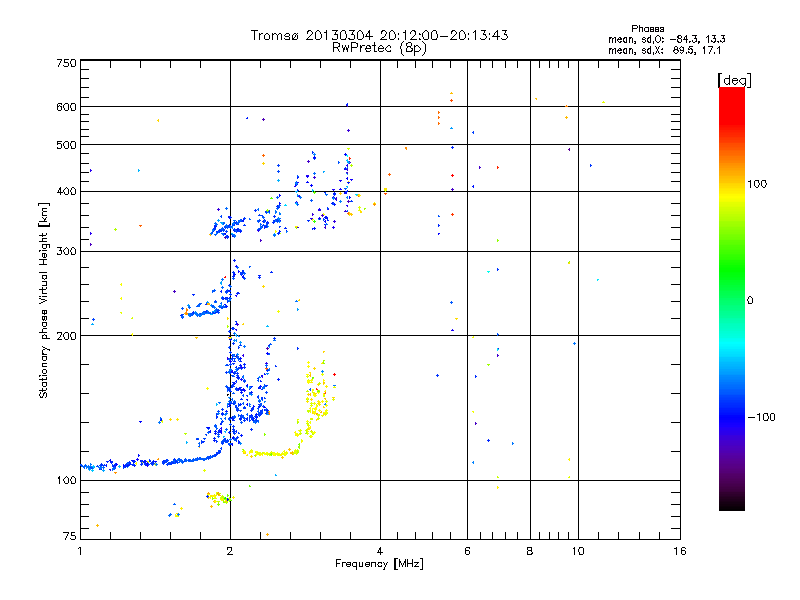The width and height of the screenshot is (800, 600).
Task: Click the "100" label beside the colorbar
Action: tap(757, 184)
